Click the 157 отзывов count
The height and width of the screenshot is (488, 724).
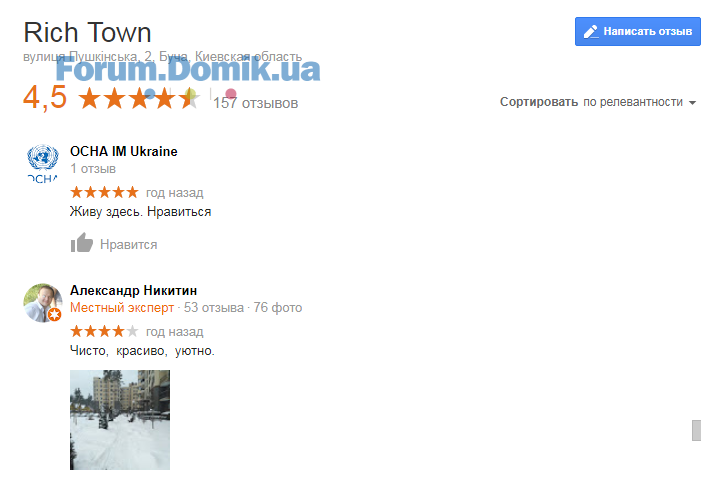point(255,103)
